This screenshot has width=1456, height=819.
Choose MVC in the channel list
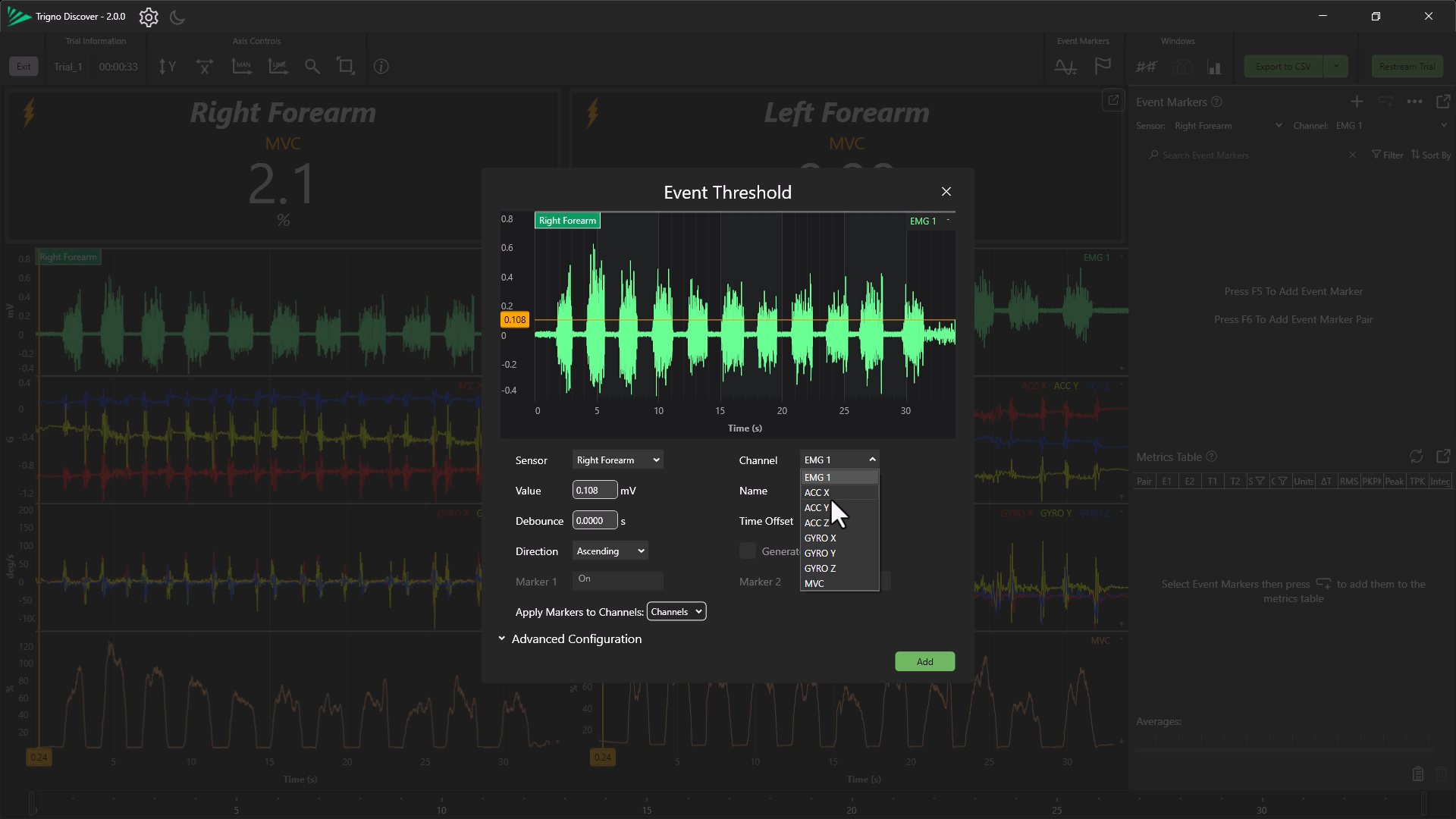click(814, 584)
